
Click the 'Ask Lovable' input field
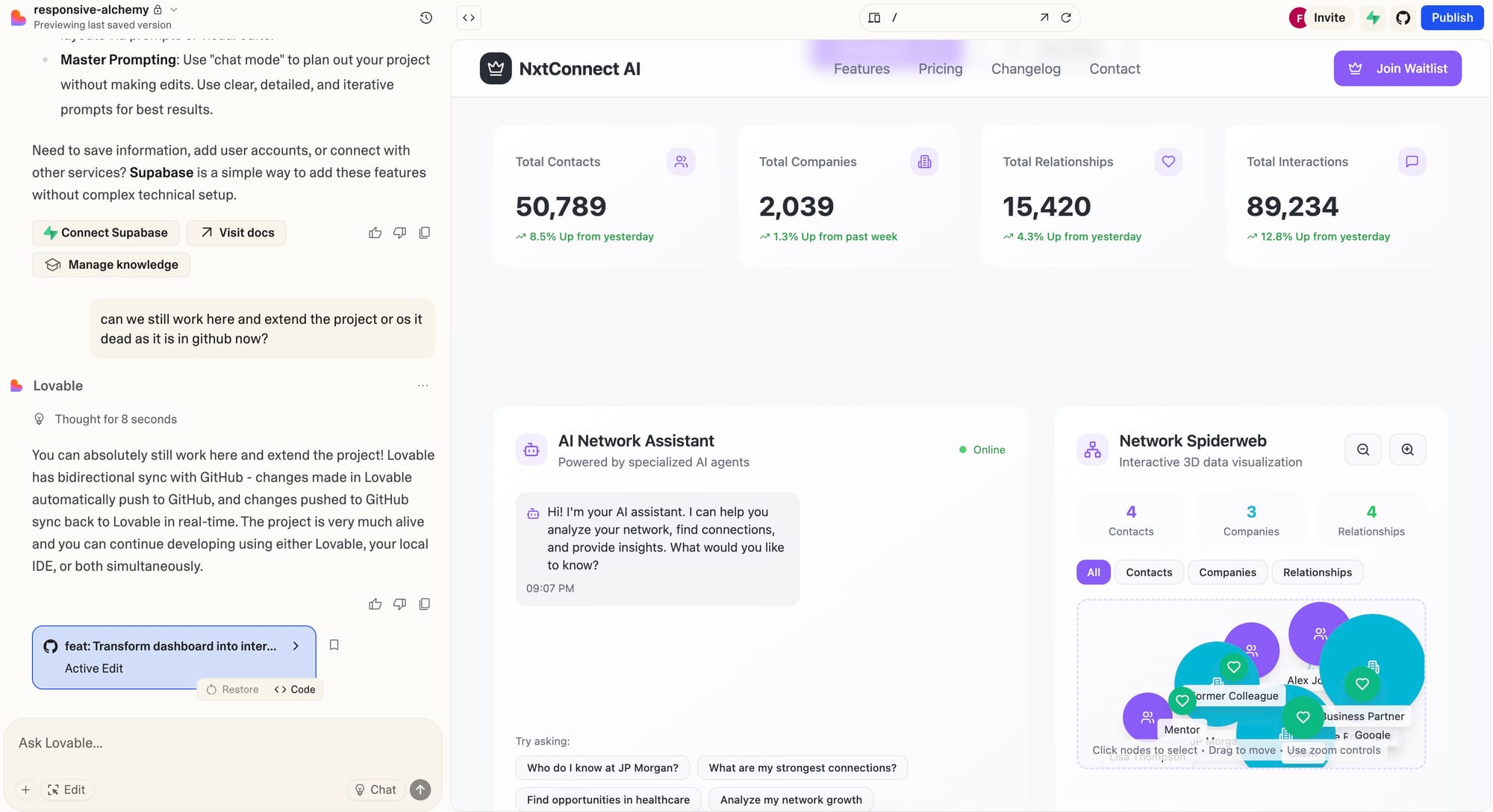[x=224, y=743]
